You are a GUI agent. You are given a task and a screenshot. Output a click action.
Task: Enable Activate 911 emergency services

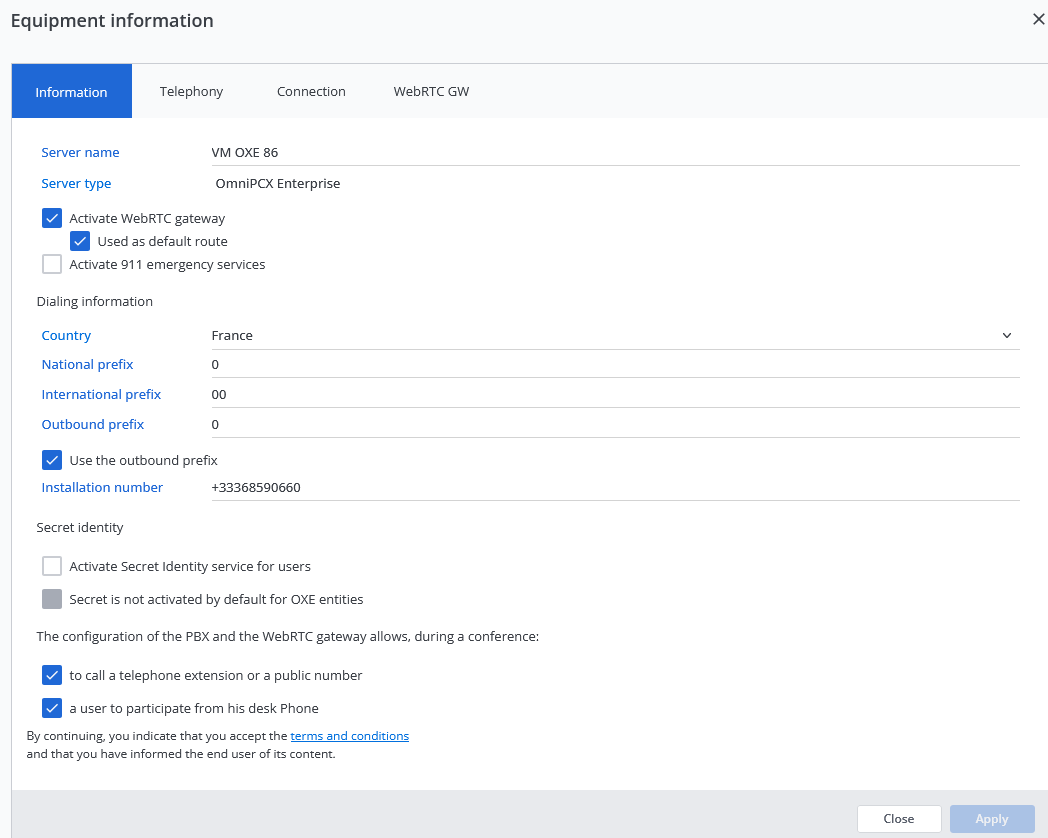tap(52, 265)
